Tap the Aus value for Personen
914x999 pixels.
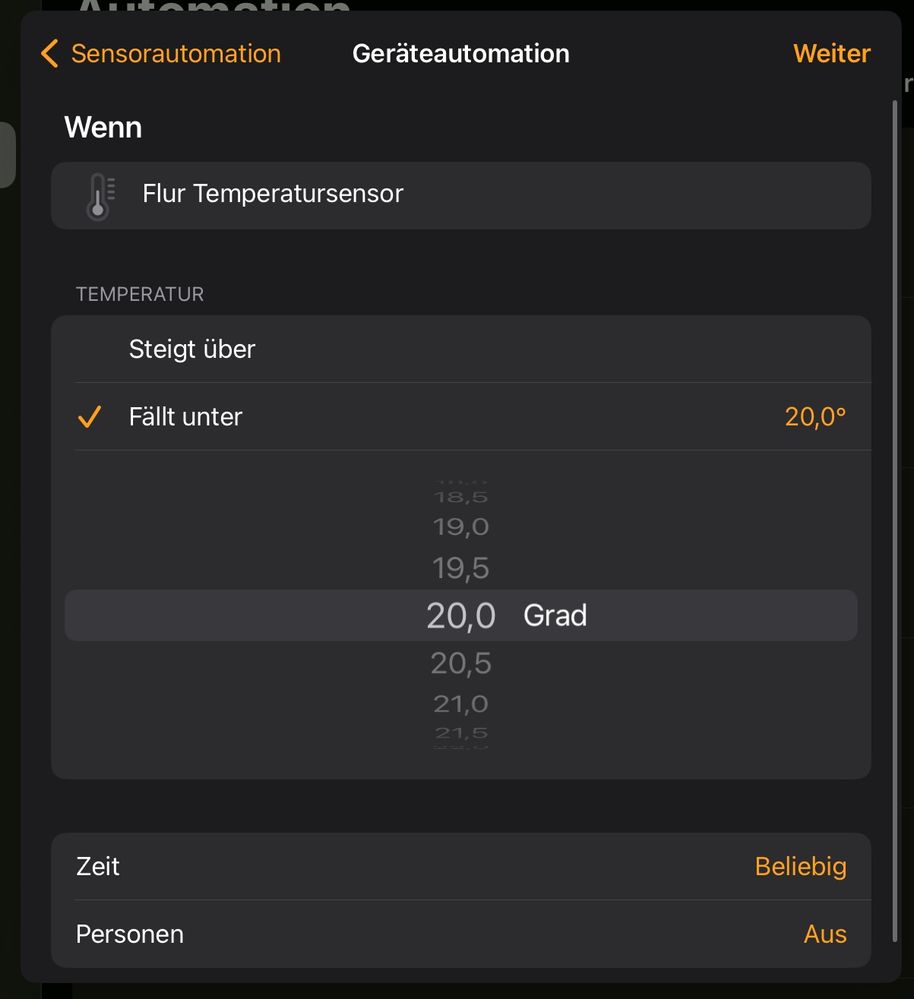[x=825, y=934]
